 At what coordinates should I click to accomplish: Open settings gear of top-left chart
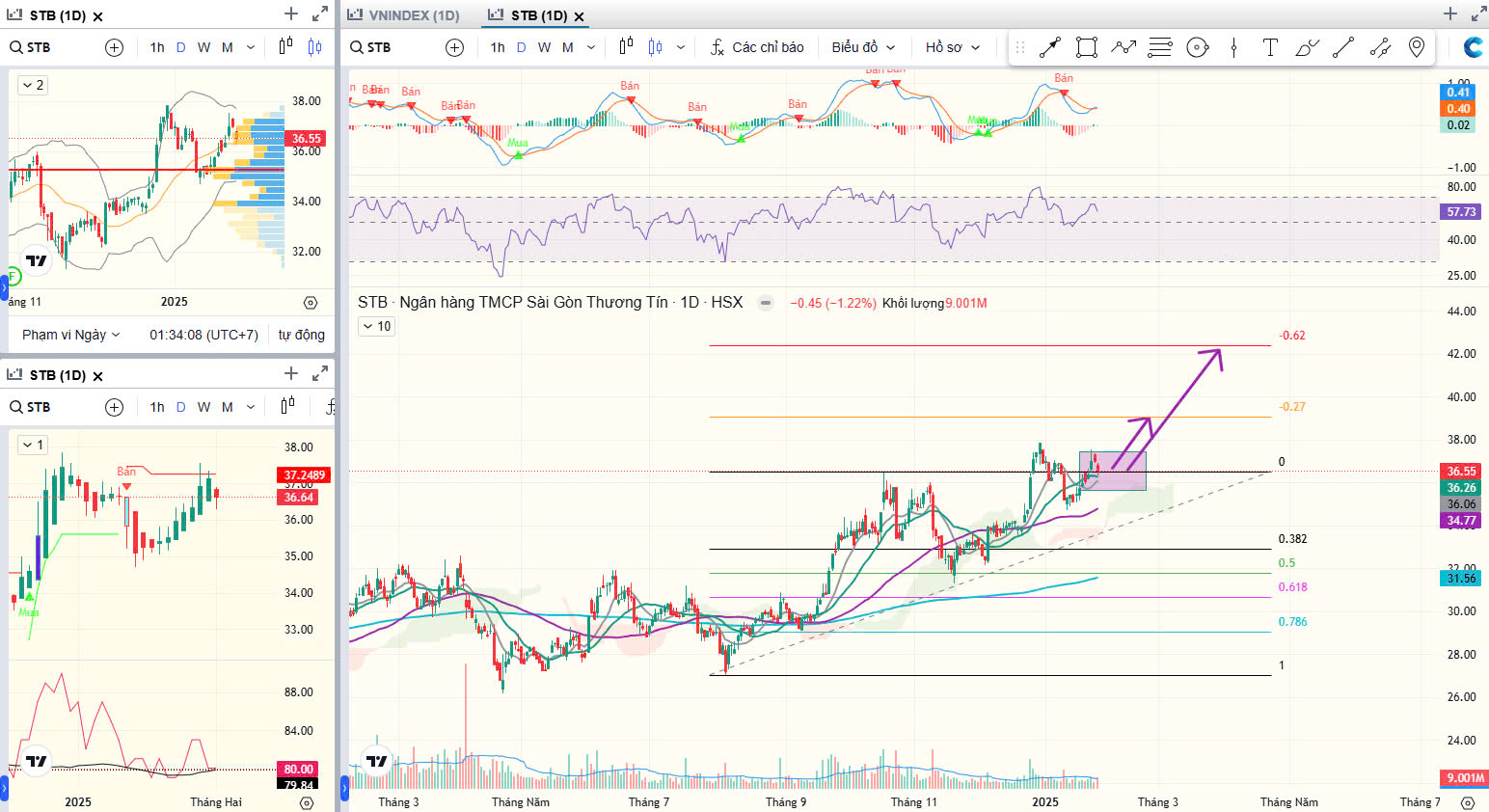pyautogui.click(x=311, y=302)
